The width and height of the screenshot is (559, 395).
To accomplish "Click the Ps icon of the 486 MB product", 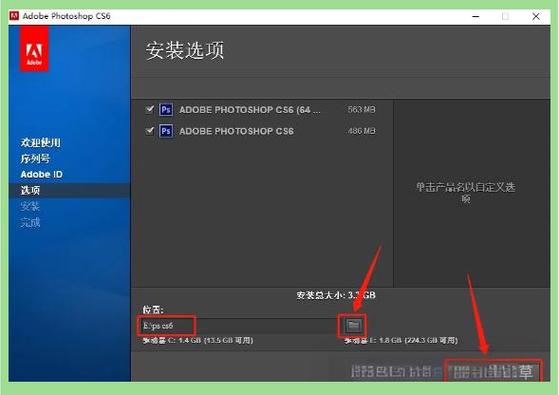I will tap(166, 131).
